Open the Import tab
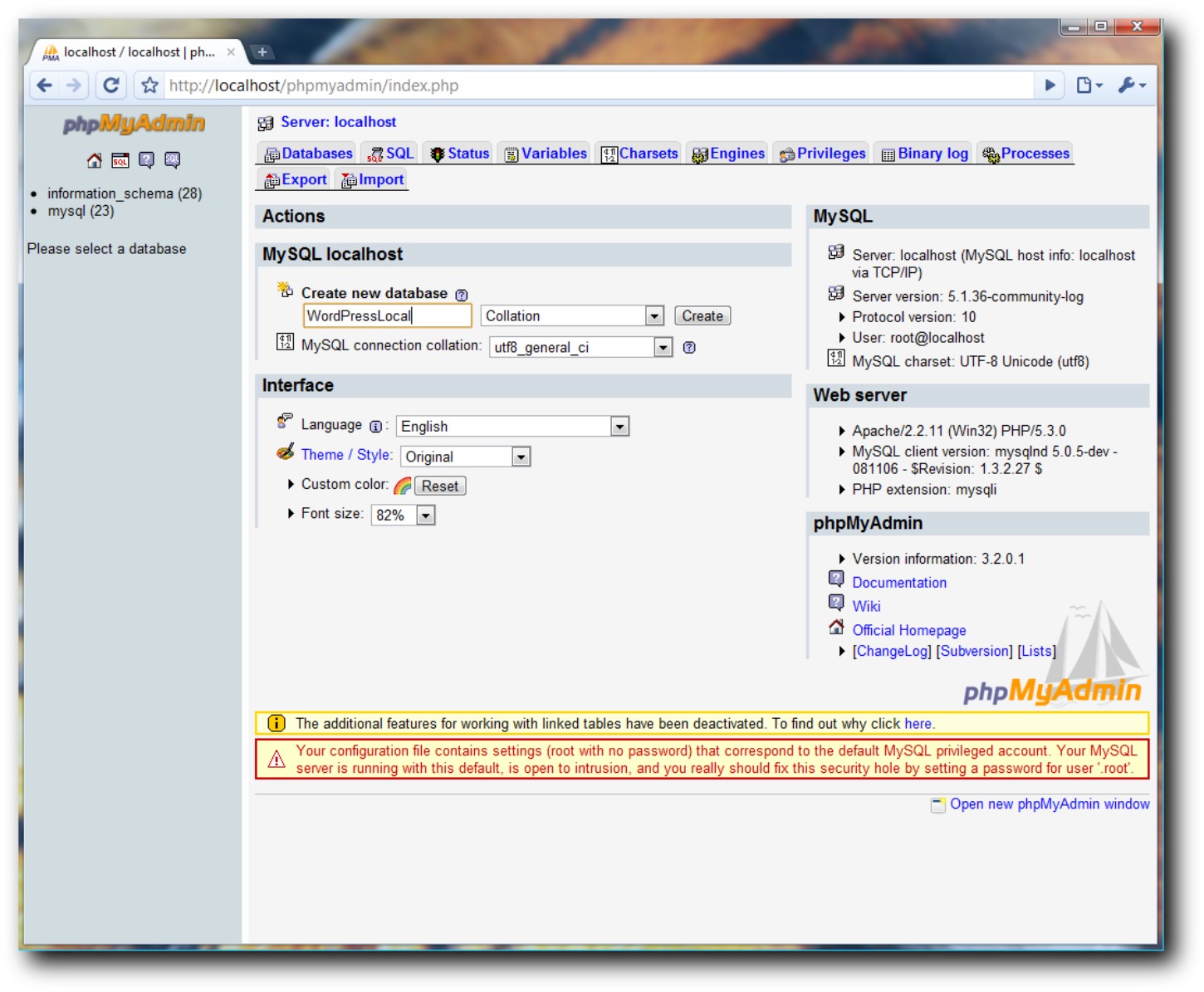The width and height of the screenshot is (1204, 992). coord(372,180)
